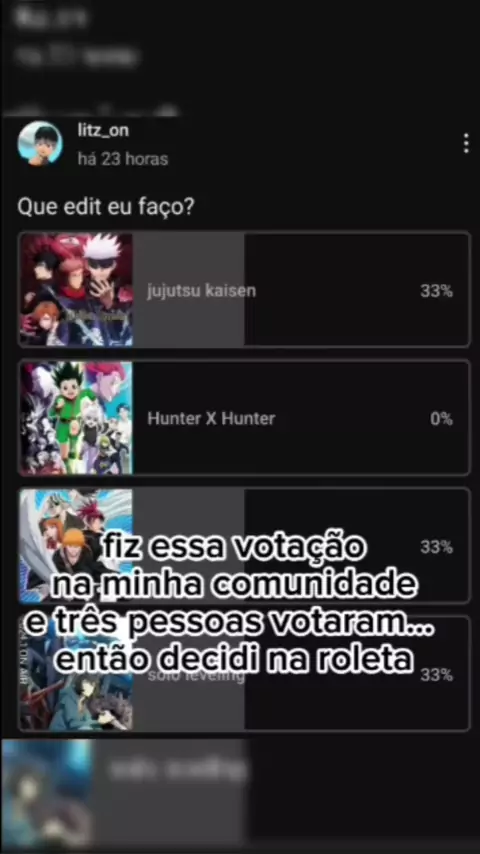Click the 33% result on solo leveling

pyautogui.click(x=436, y=675)
